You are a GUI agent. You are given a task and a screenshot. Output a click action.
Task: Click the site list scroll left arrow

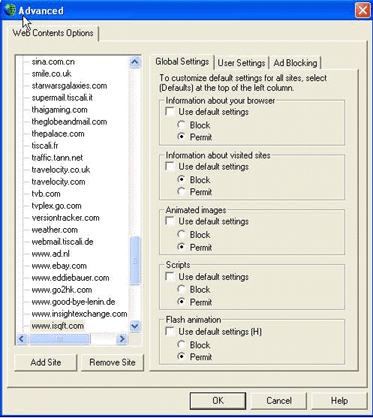click(x=22, y=339)
